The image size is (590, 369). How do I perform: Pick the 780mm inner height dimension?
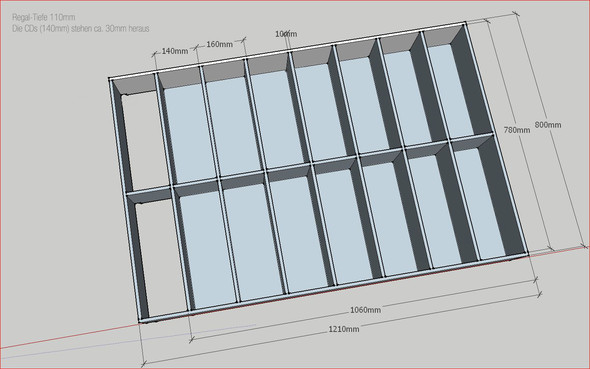(x=517, y=130)
